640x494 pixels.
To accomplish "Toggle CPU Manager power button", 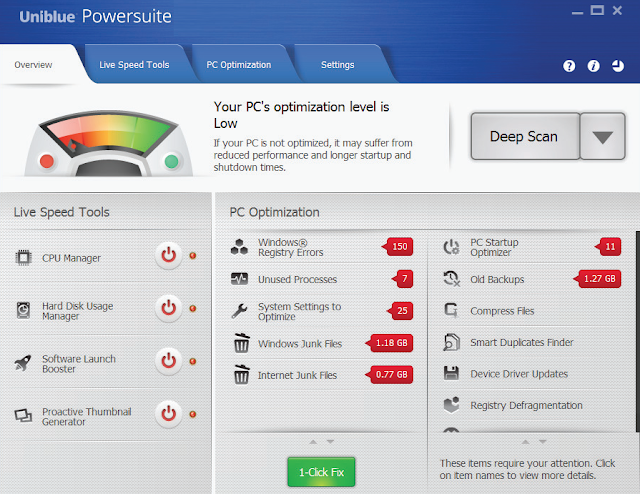I will (168, 256).
